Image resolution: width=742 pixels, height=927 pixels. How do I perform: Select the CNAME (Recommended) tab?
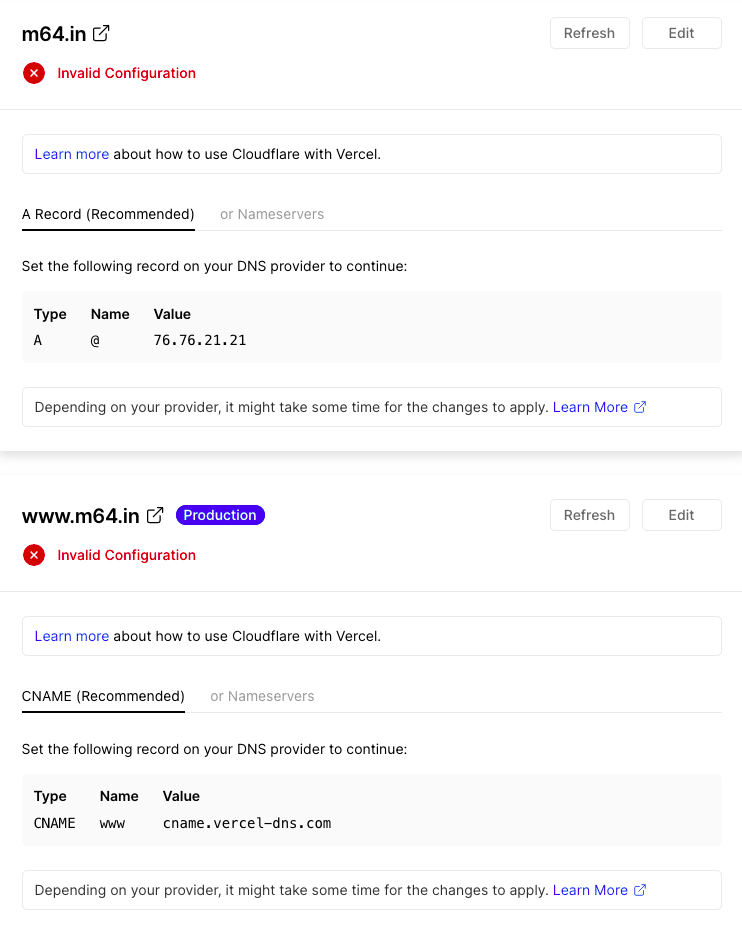pyautogui.click(x=103, y=696)
